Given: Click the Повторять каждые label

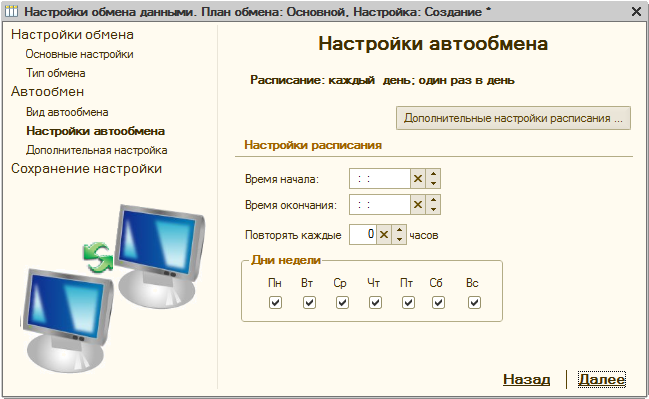Looking at the screenshot, I should 293,235.
